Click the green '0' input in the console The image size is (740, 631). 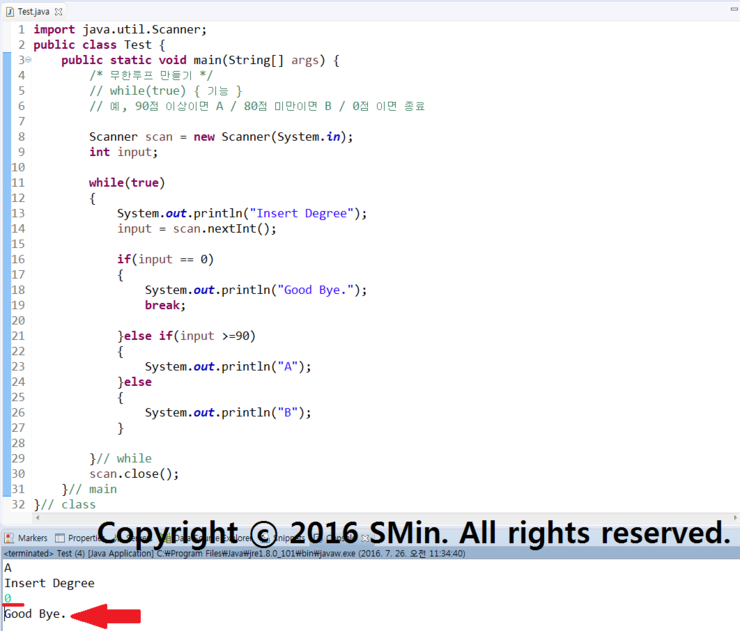[8, 598]
